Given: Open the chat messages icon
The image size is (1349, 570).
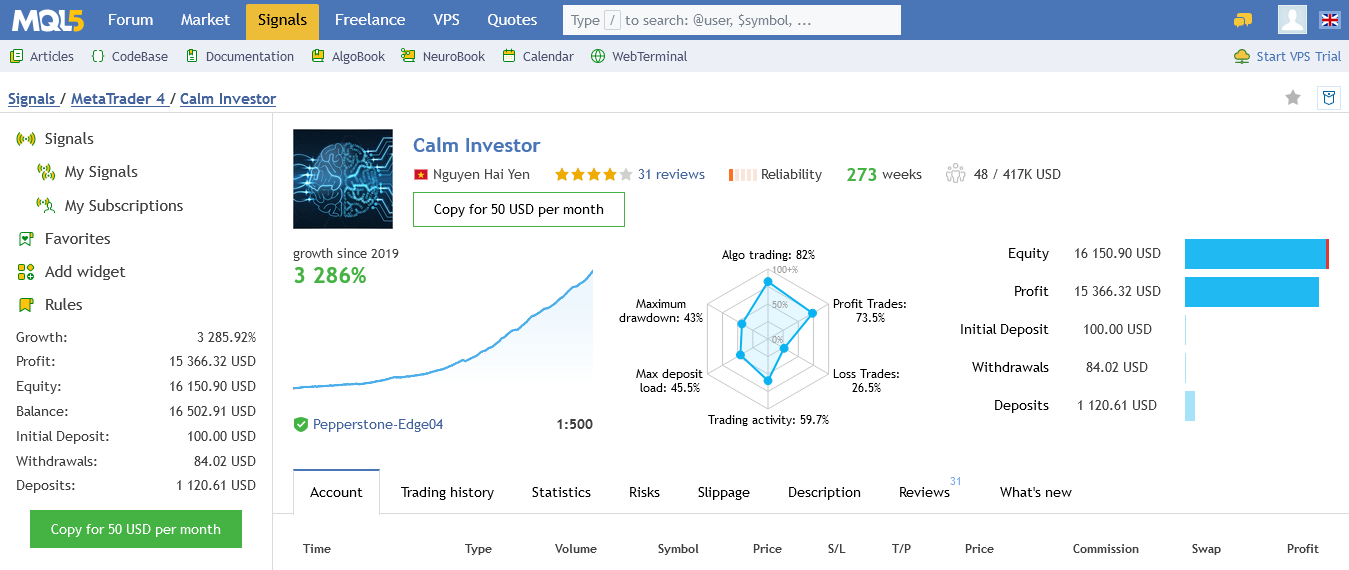Looking at the screenshot, I should pos(1243,20).
